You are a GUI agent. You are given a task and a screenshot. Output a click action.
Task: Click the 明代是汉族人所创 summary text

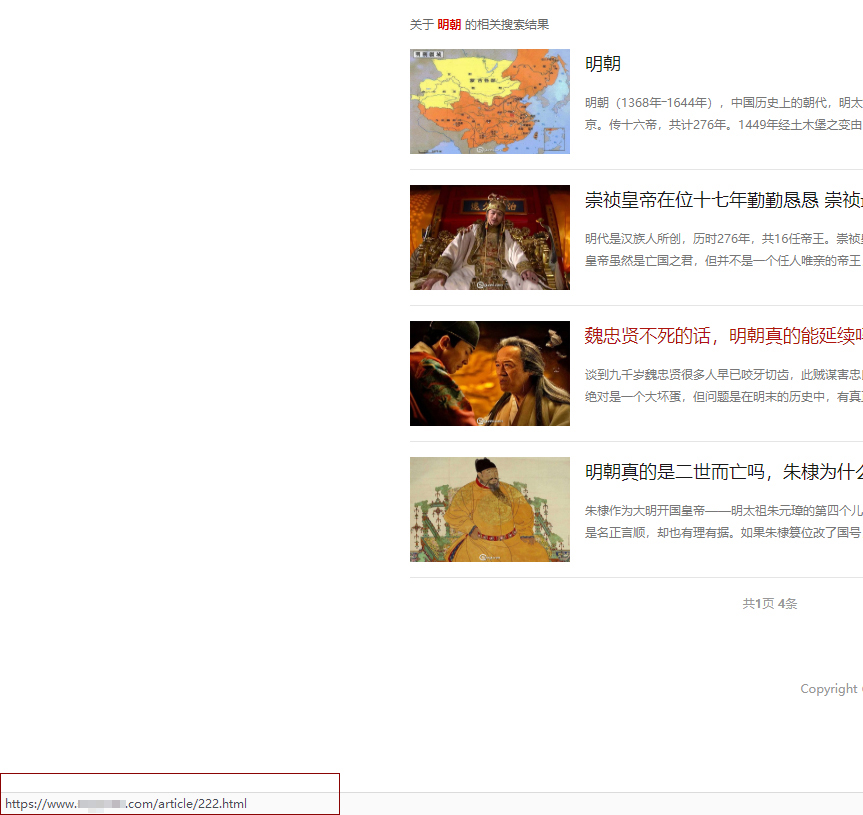(x=724, y=249)
